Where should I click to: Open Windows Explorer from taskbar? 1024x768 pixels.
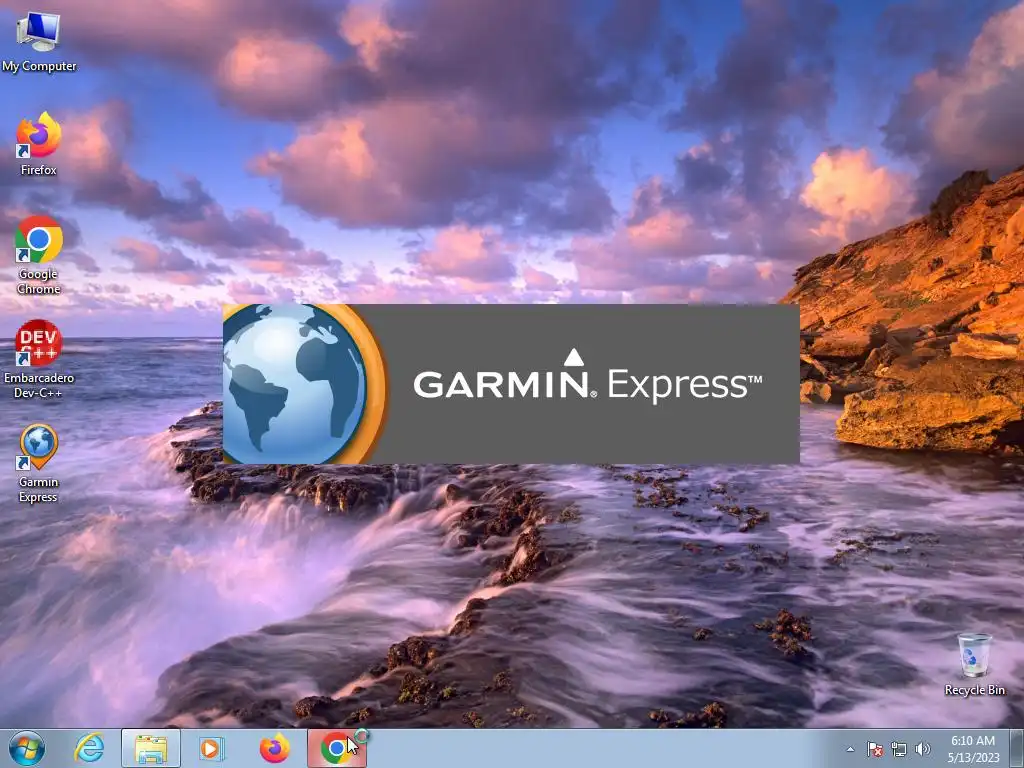pos(151,748)
